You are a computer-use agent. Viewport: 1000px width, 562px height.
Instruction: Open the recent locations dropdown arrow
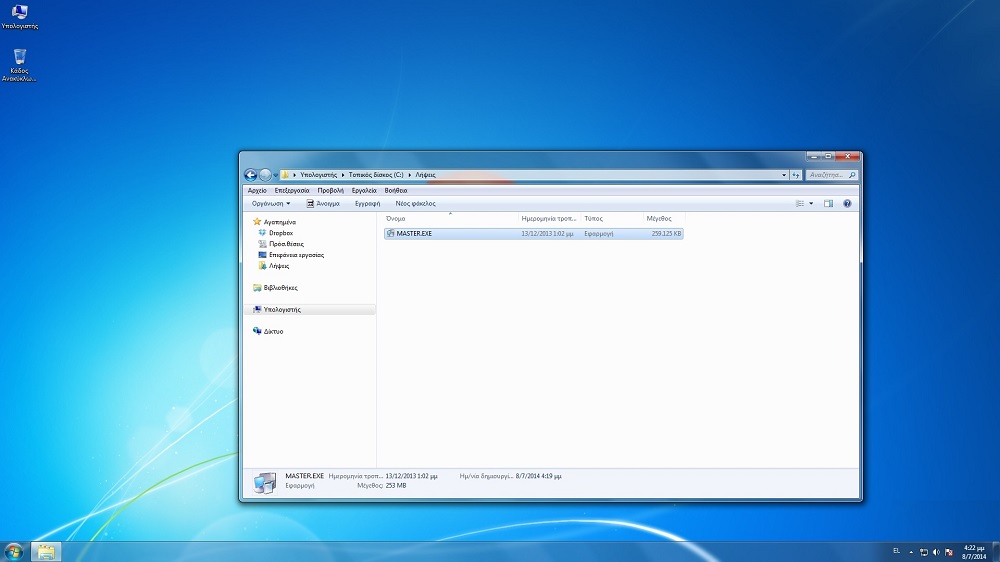[x=276, y=175]
